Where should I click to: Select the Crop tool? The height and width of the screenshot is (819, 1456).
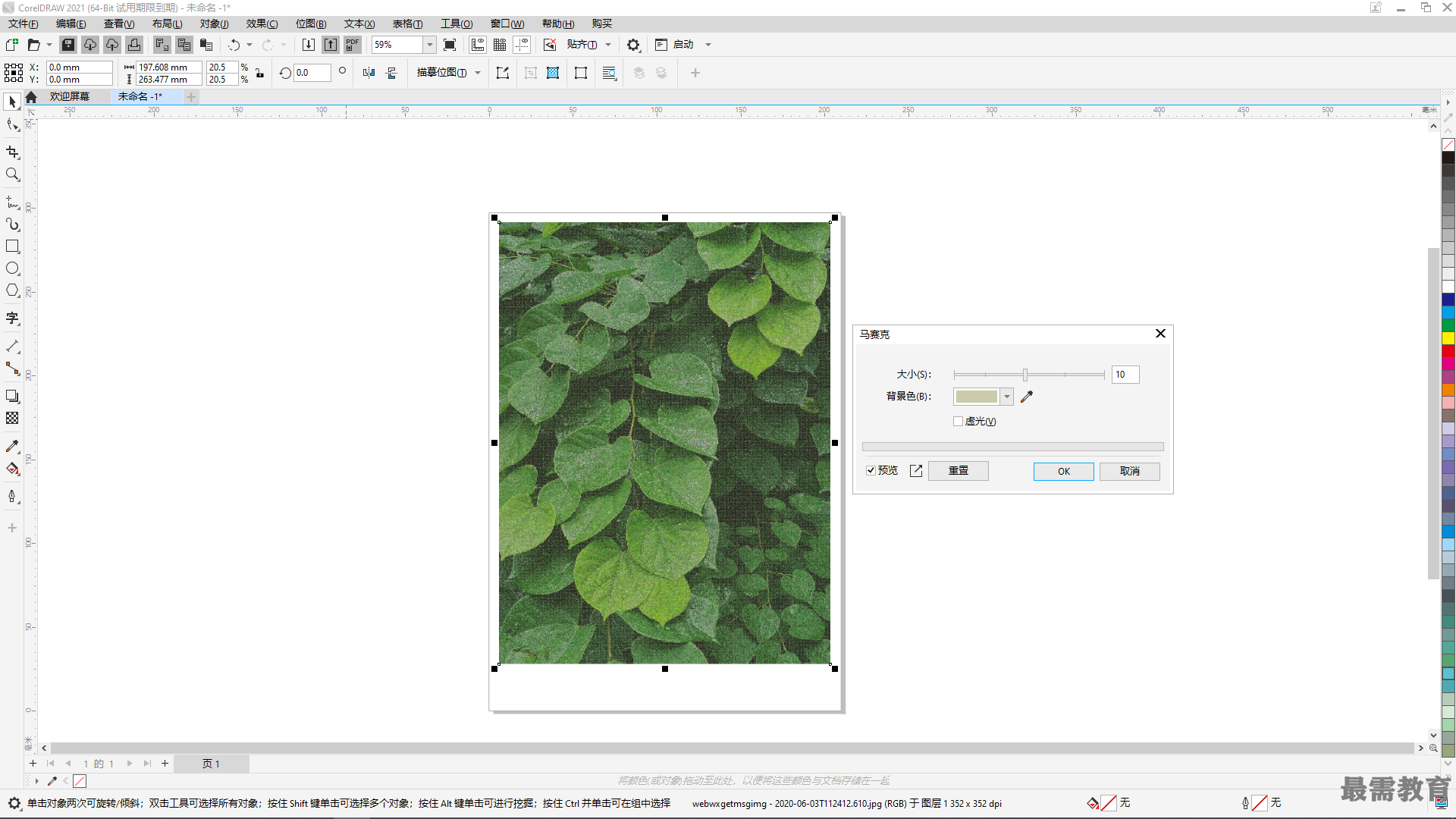pyautogui.click(x=12, y=152)
